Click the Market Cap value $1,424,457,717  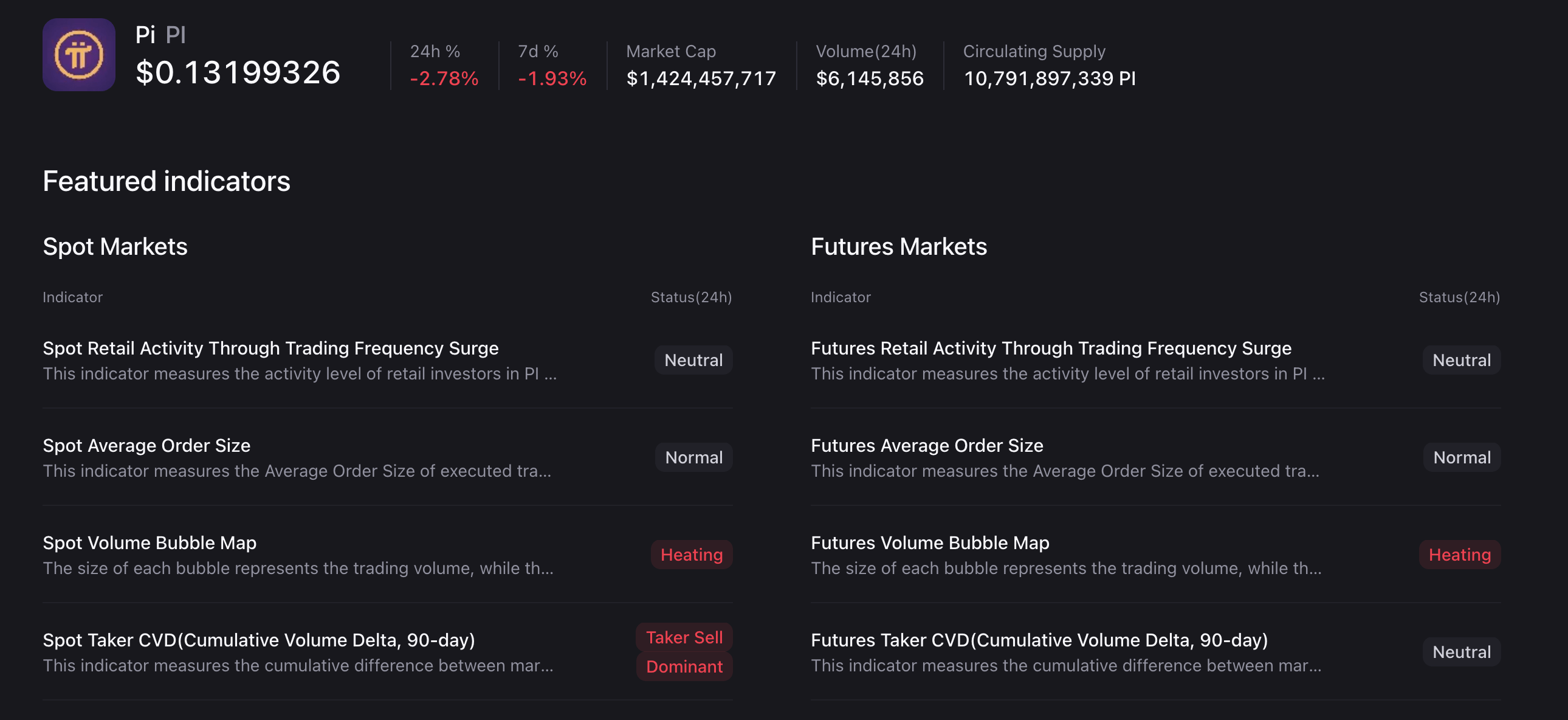point(701,78)
